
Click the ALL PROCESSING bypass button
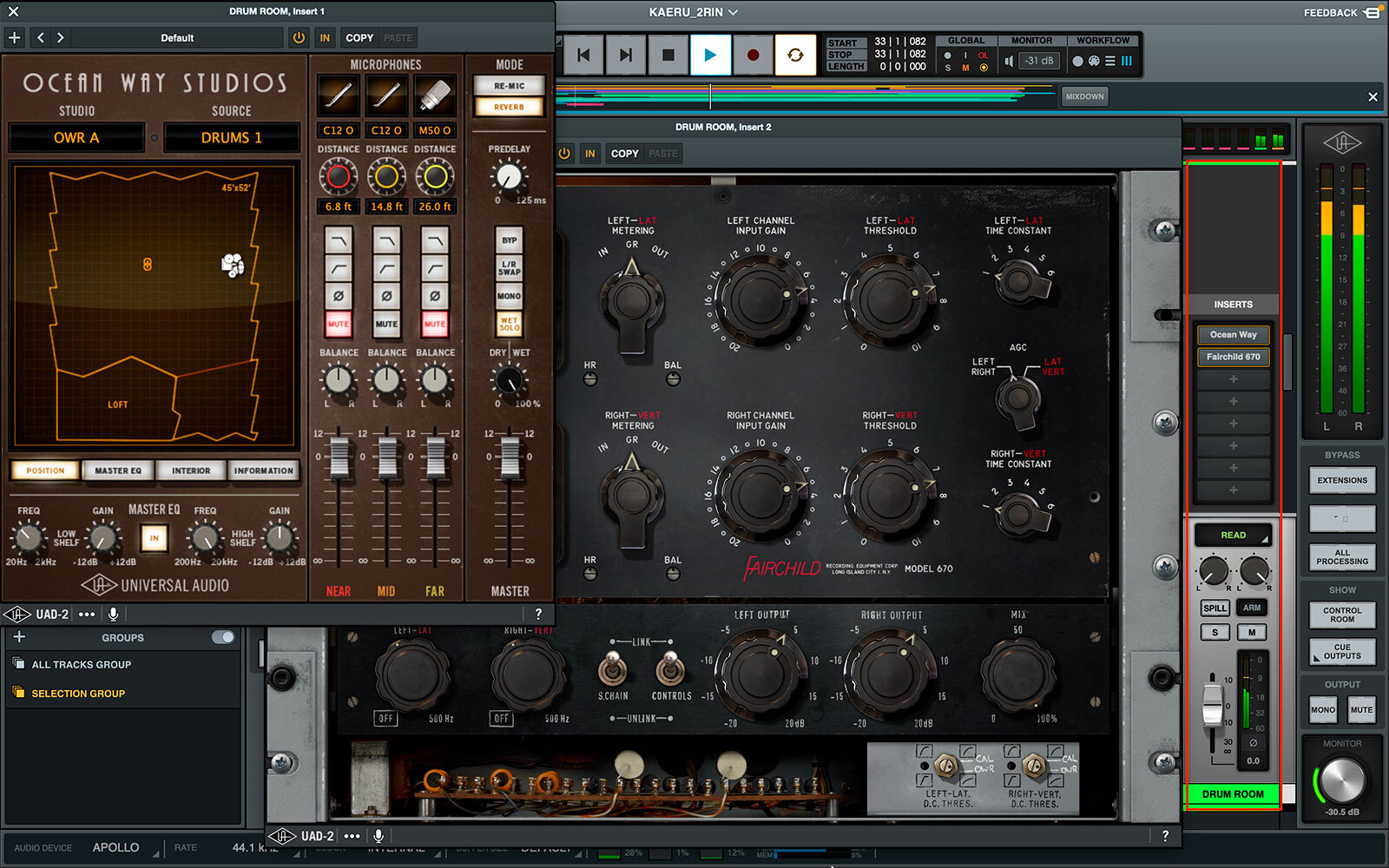pyautogui.click(x=1341, y=557)
